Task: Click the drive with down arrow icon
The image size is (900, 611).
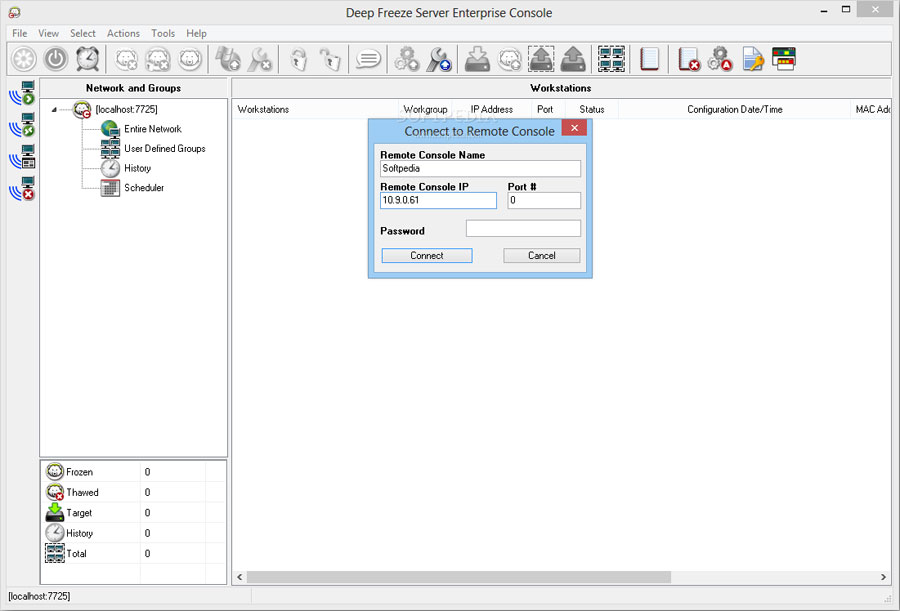Action: click(x=477, y=59)
